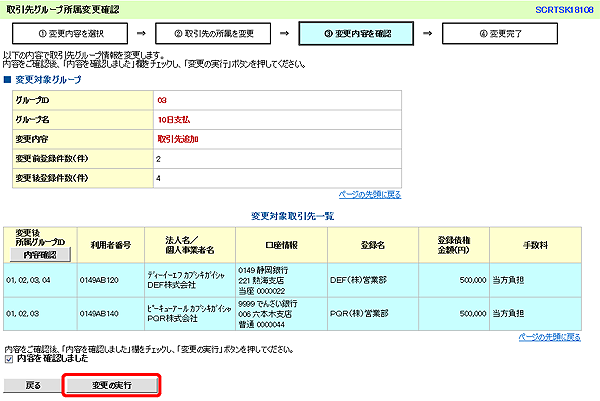Screen dimensions: 600x401
Task: Click group ID value 03
Action: [x=162, y=100]
